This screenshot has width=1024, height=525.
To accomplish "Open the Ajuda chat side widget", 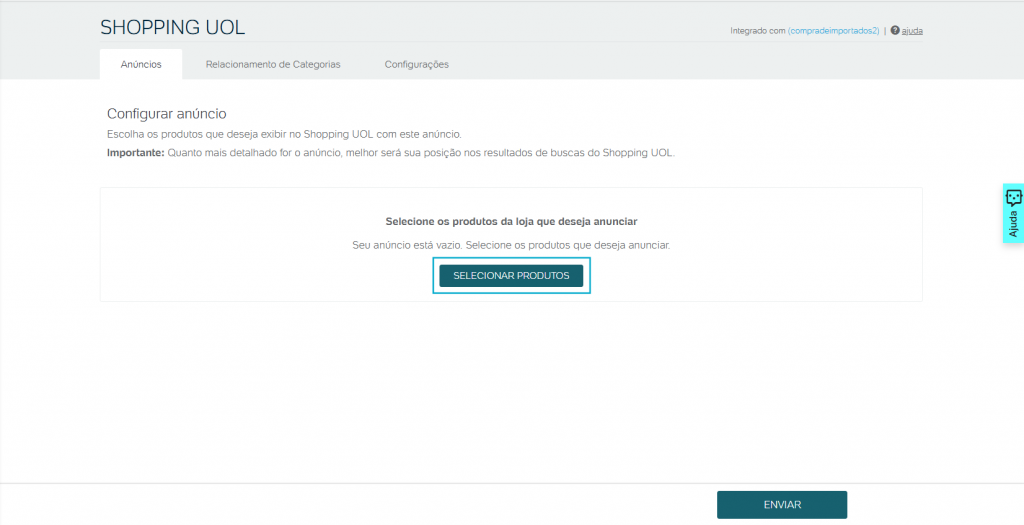I will click(1013, 213).
